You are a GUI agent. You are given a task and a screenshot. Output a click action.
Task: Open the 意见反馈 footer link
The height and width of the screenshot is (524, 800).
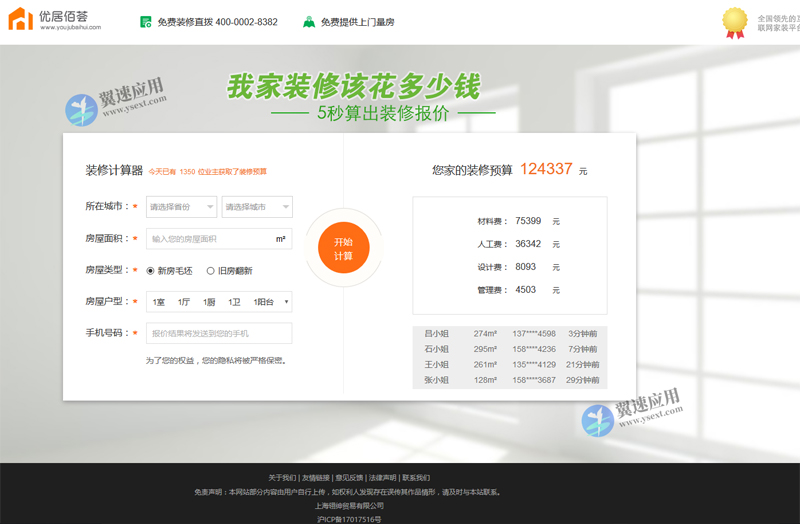click(x=349, y=478)
